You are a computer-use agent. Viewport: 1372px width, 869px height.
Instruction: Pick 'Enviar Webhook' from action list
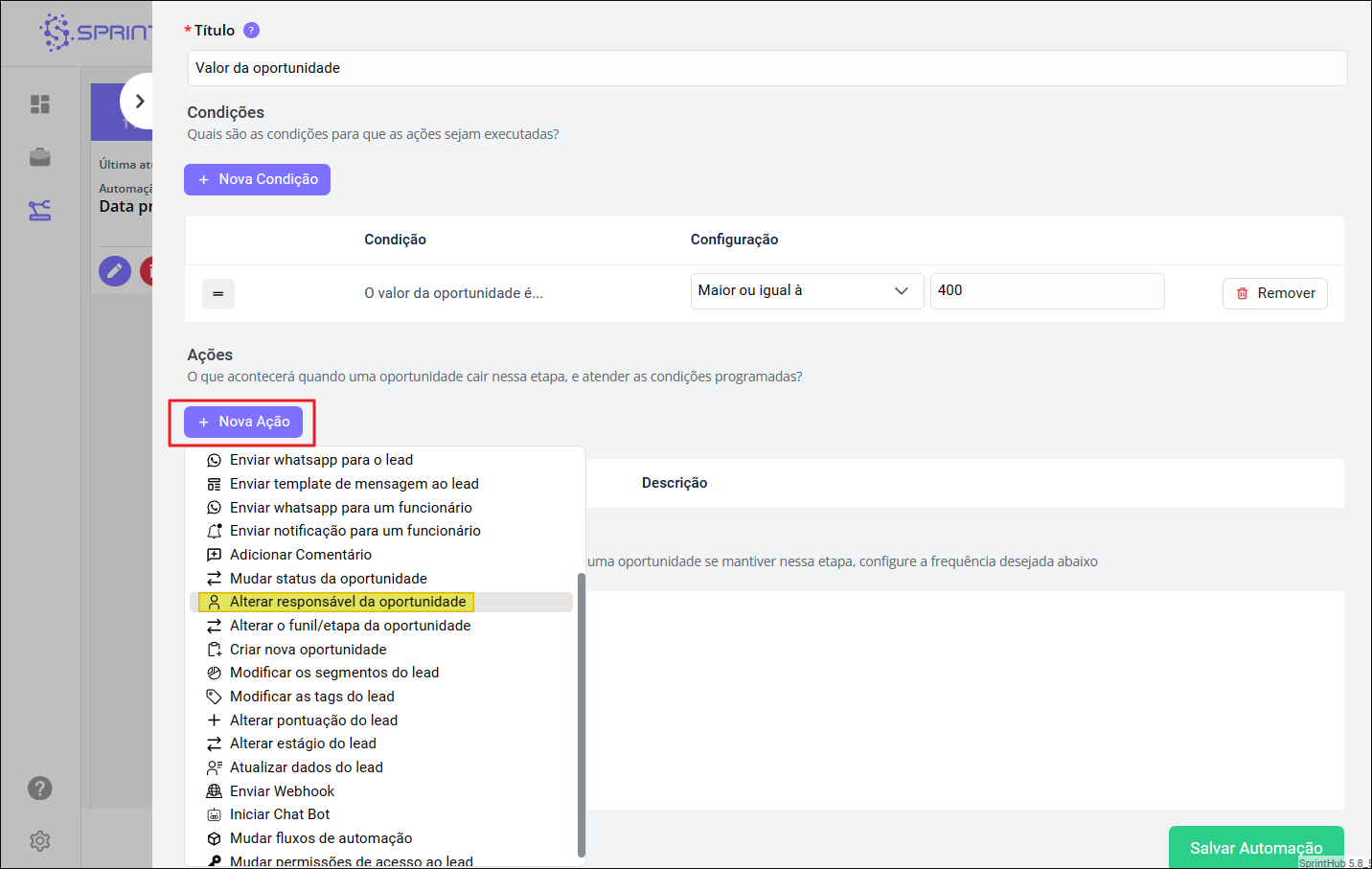point(282,791)
